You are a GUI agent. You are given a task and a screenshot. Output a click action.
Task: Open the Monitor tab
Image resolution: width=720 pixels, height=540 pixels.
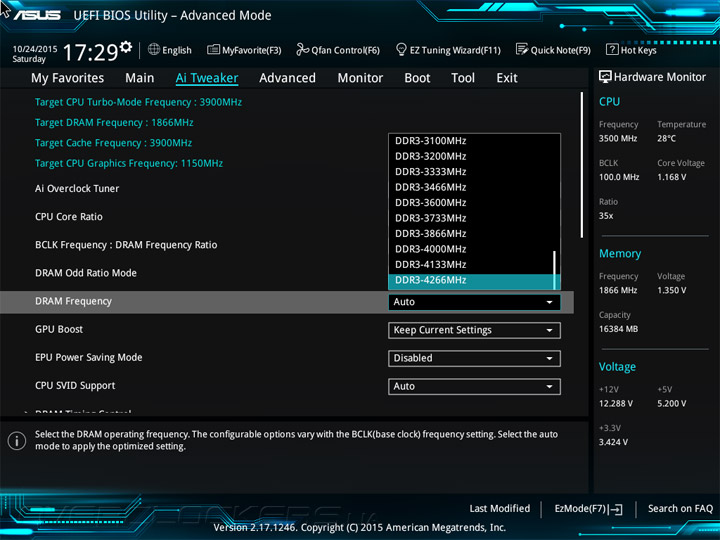click(x=360, y=78)
